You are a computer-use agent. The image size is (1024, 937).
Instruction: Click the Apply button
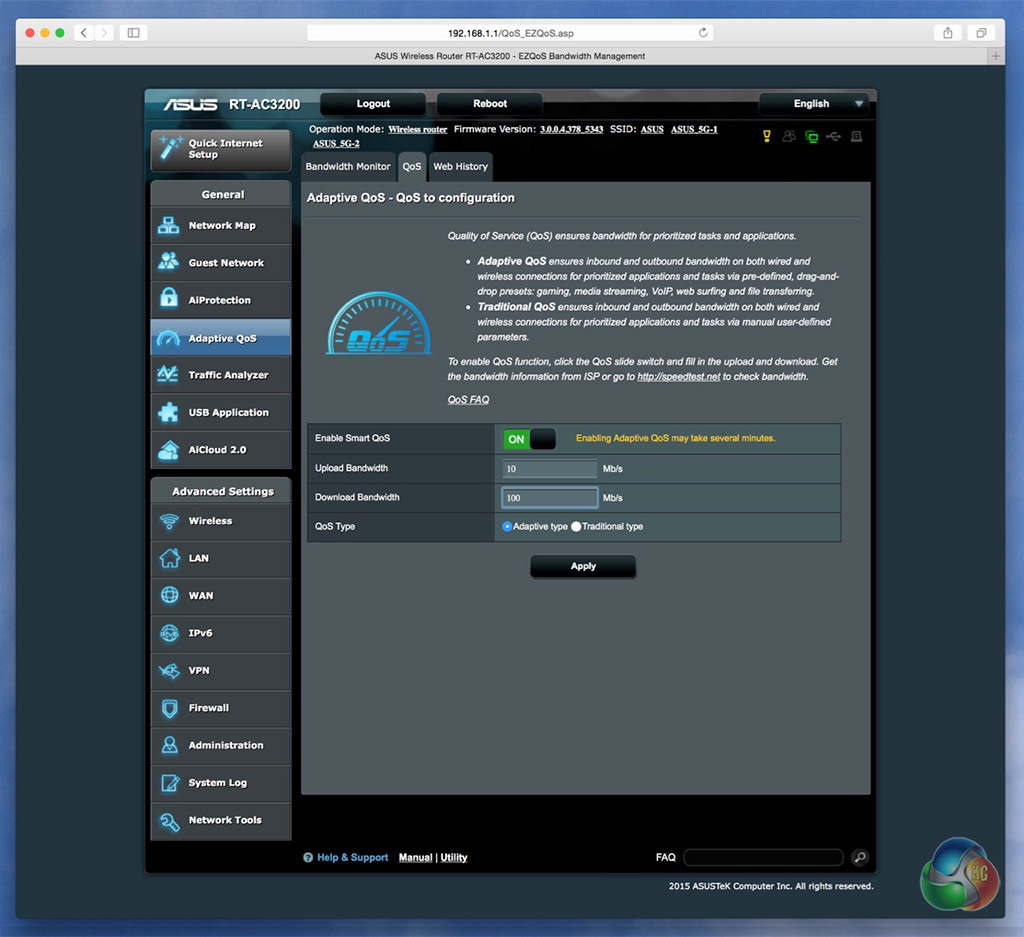(583, 566)
